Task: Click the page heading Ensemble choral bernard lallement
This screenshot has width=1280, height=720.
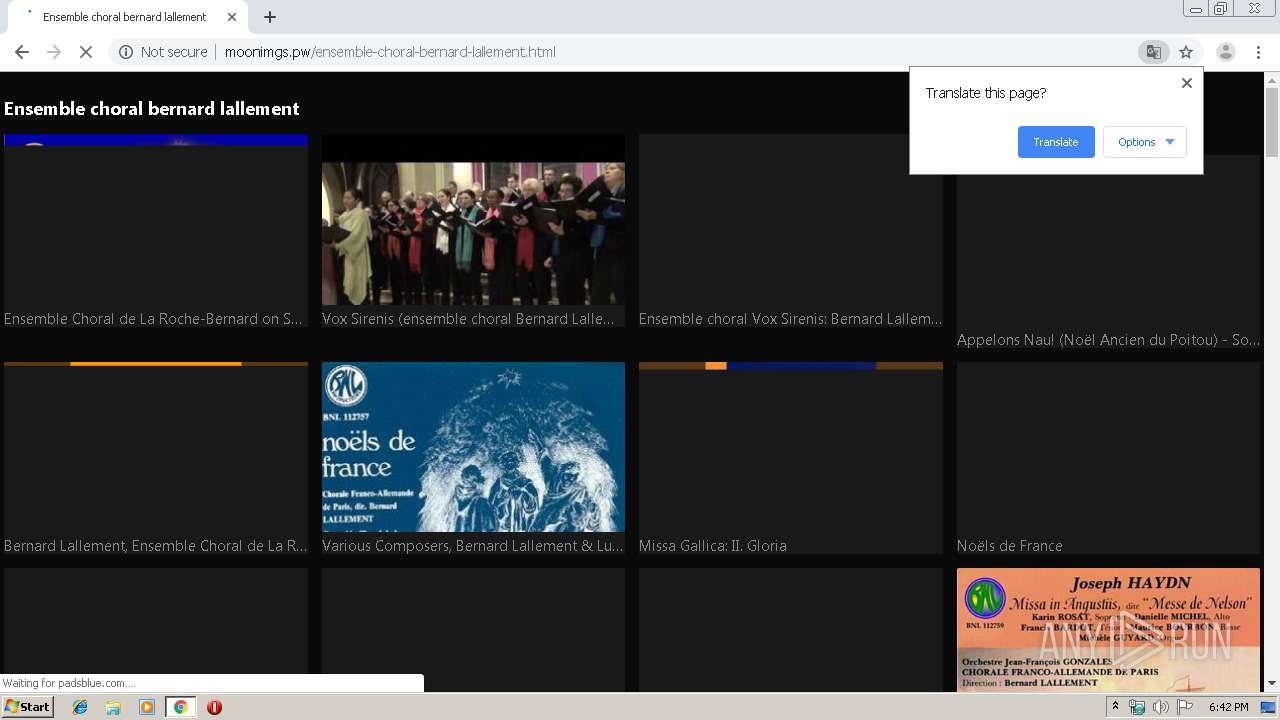Action: point(152,109)
